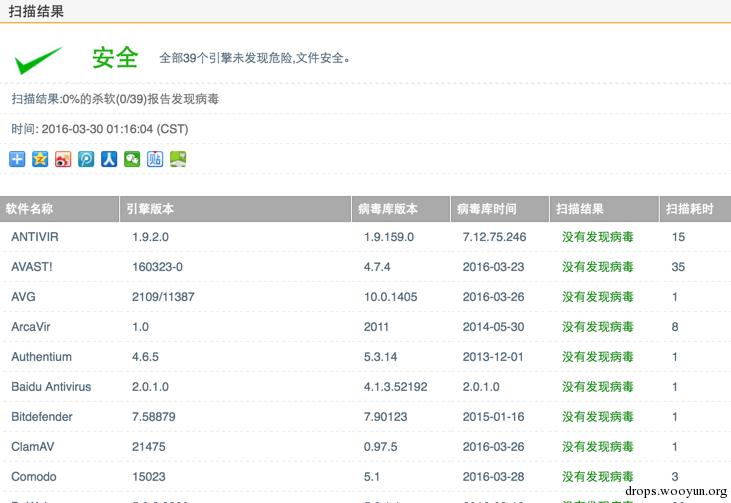Click the Baidu Tieba share icon
The image size is (731, 503).
(x=155, y=159)
